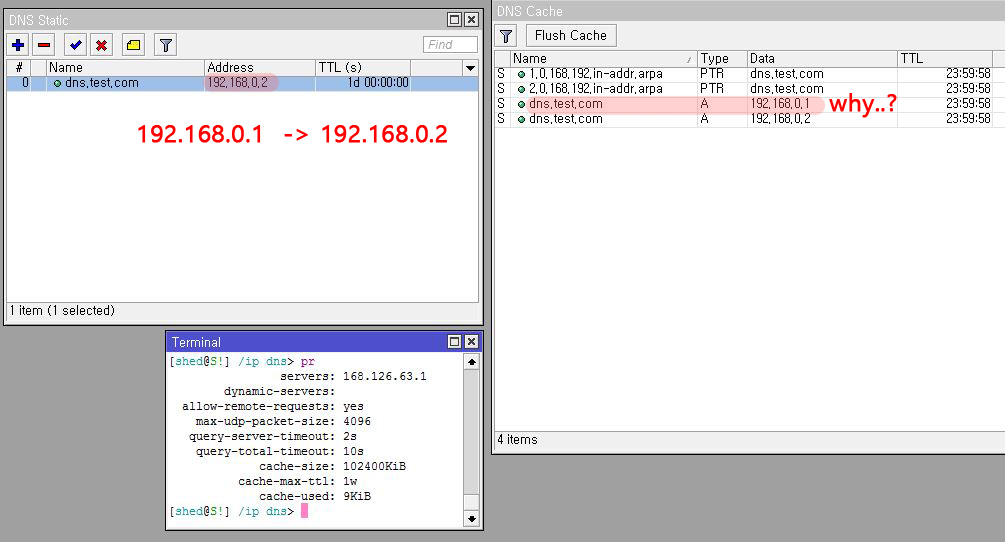The width and height of the screenshot is (1005, 542).
Task: Click address 192.168.0.2 in DNS Static
Action: (237, 83)
